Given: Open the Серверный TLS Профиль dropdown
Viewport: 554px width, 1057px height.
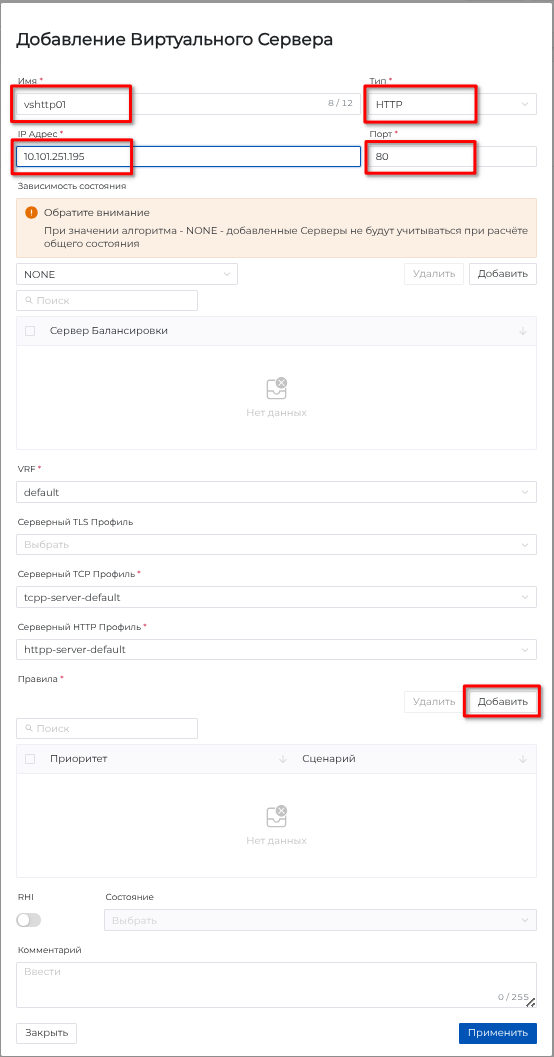Looking at the screenshot, I should (x=276, y=545).
